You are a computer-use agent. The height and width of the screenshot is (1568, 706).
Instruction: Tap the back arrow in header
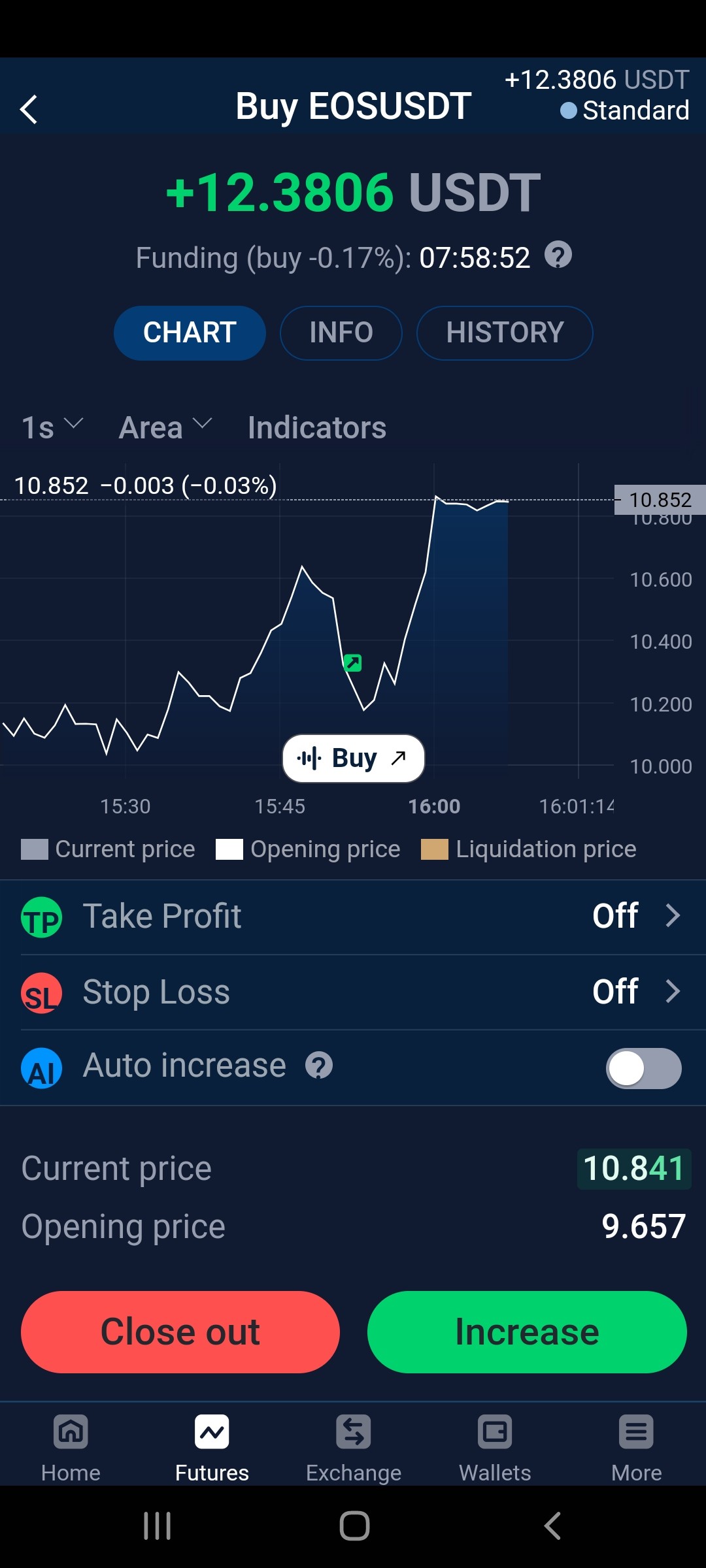pos(29,109)
